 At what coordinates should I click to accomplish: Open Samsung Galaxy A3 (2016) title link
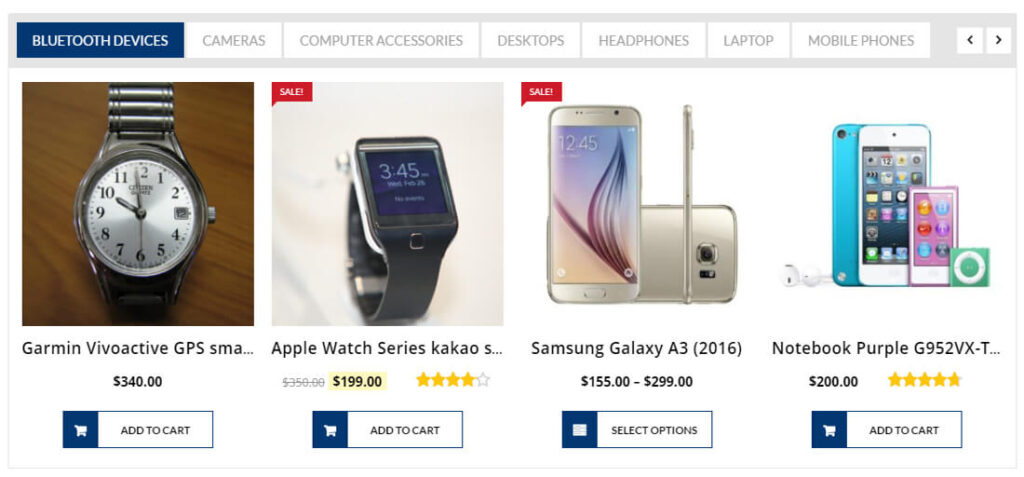[636, 348]
